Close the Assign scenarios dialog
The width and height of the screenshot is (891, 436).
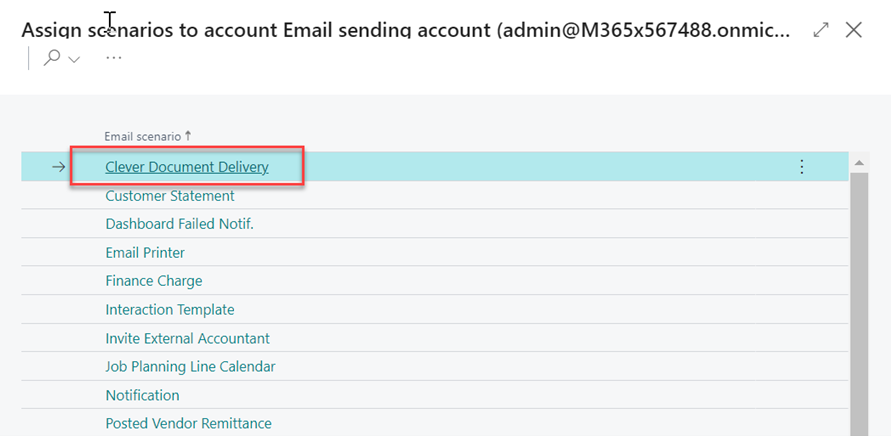853,30
